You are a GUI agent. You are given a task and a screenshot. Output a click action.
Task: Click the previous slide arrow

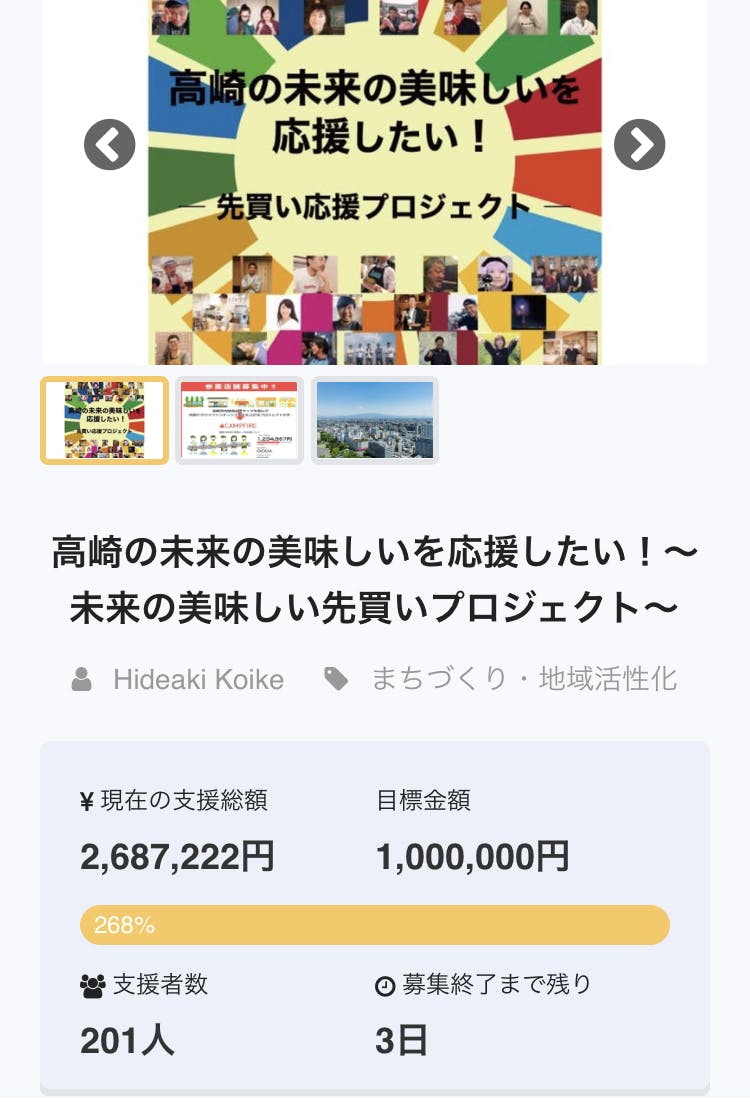(109, 145)
